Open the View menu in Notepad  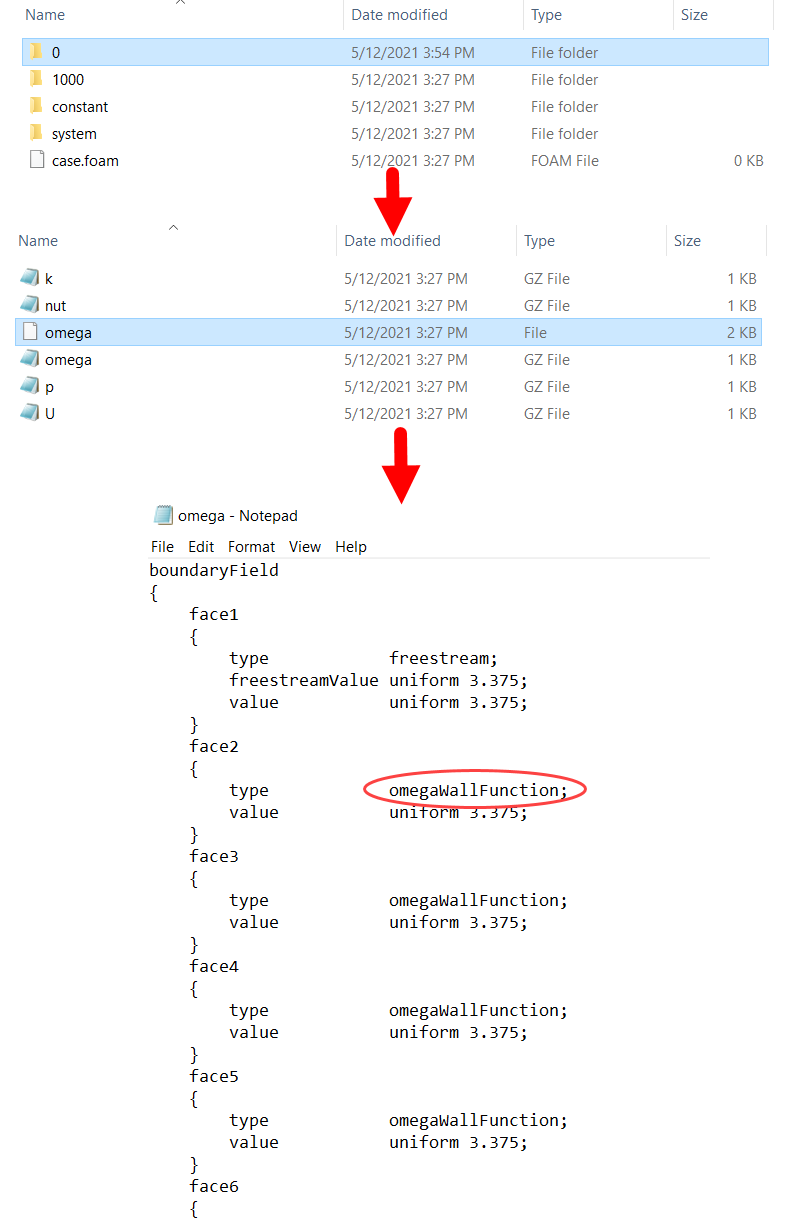coord(305,546)
